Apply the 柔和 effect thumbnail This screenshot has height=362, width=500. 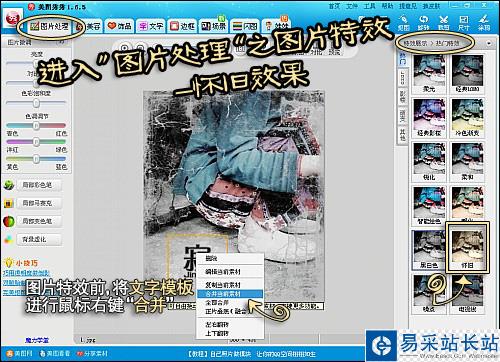pos(467,162)
